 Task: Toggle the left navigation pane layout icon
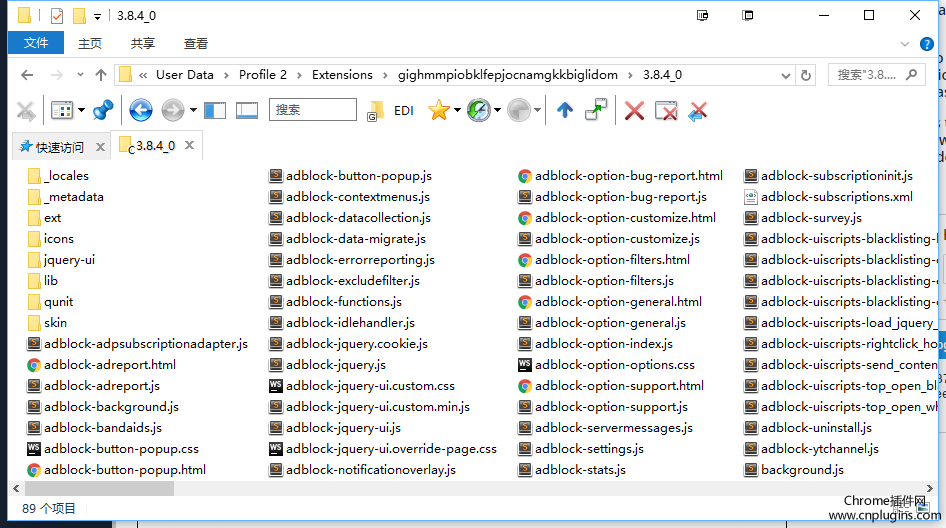[215, 110]
